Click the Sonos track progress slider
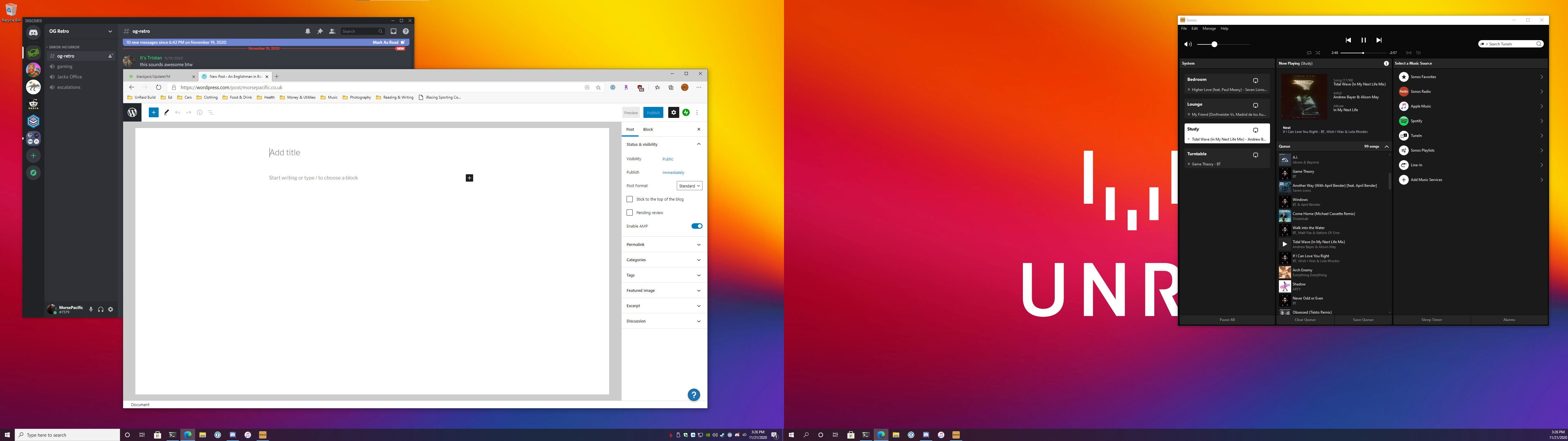Viewport: 1568px width, 441px height. 1363,53
